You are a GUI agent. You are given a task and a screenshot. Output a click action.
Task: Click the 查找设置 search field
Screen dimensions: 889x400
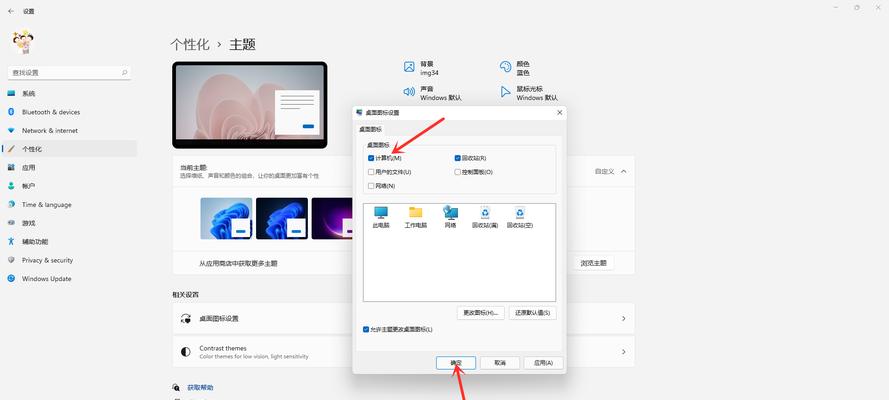(x=69, y=73)
